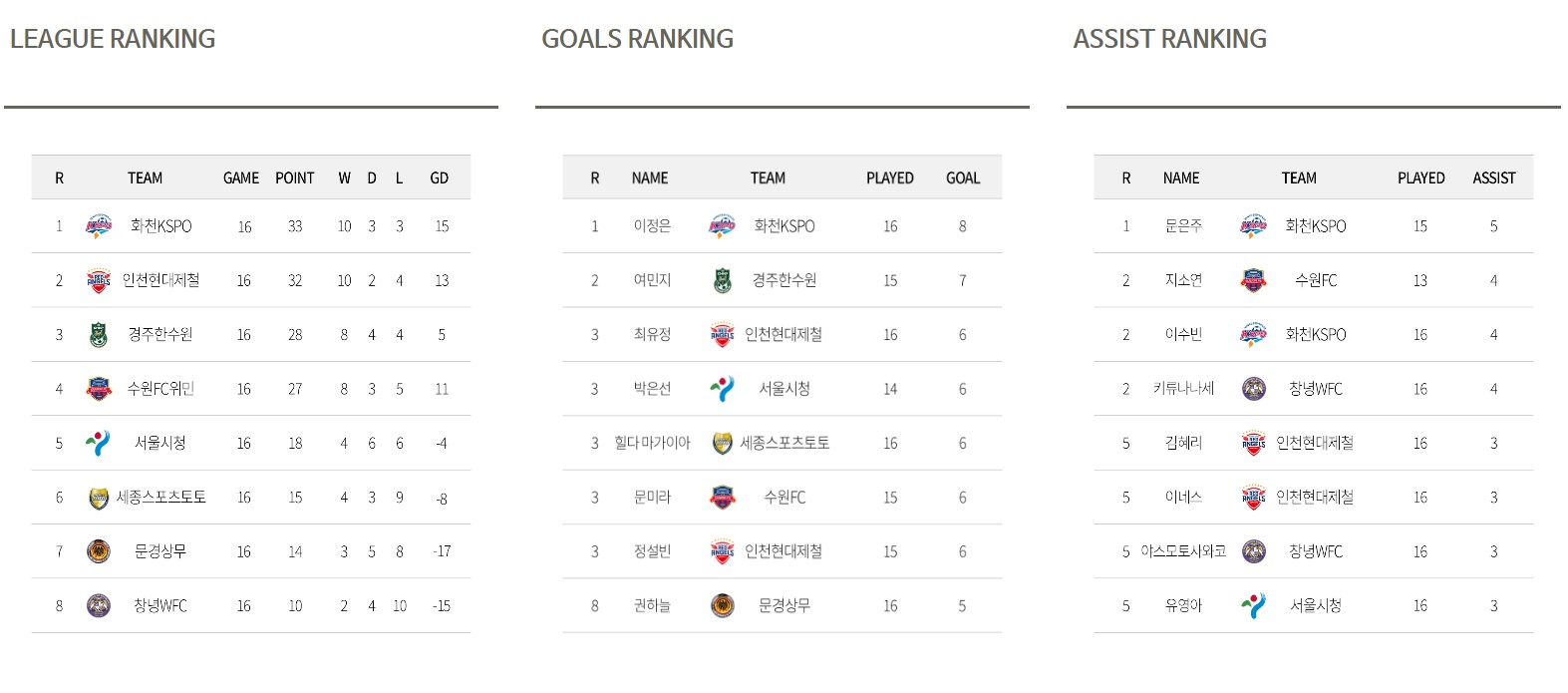Image resolution: width=1568 pixels, height=693 pixels.
Task: Click the 세종스포츠토토 crest in league ranking
Action: click(x=99, y=497)
